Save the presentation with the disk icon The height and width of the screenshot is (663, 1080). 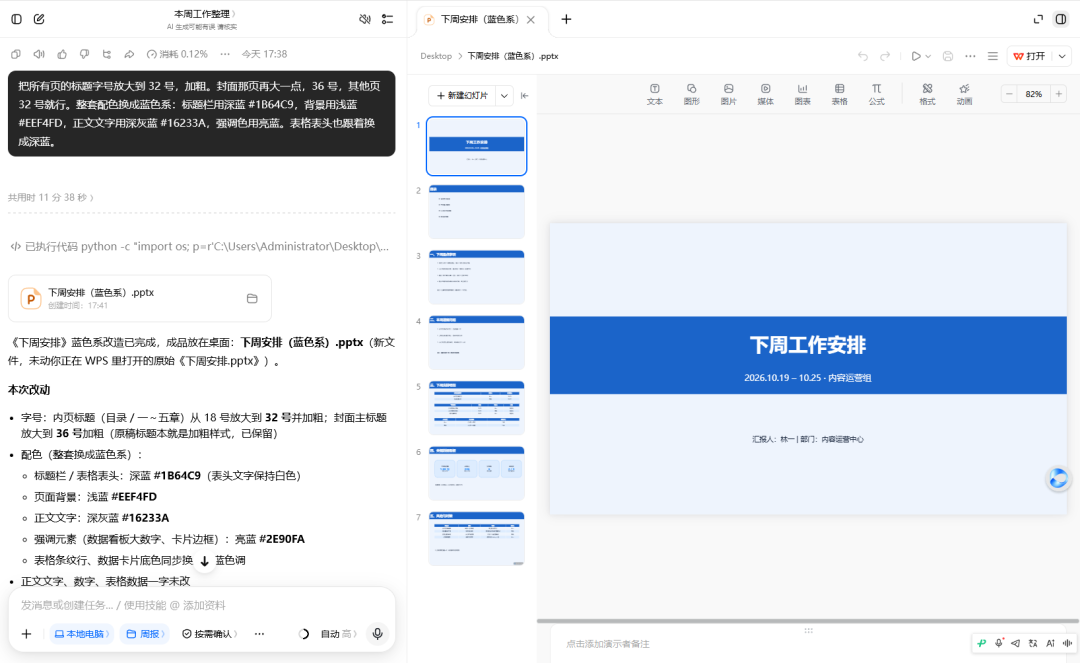(x=948, y=56)
